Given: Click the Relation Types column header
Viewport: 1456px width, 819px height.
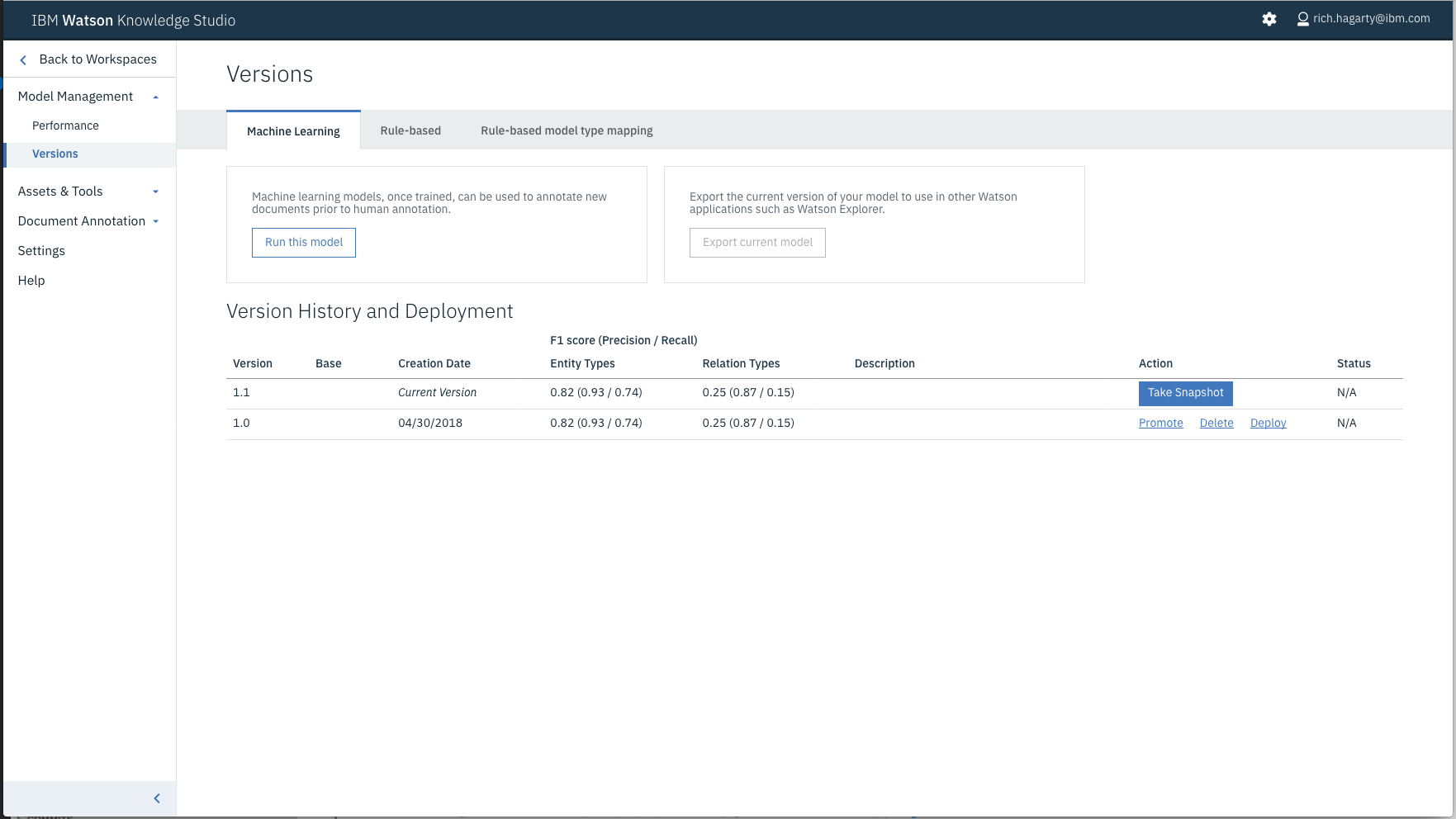Looking at the screenshot, I should 741,363.
